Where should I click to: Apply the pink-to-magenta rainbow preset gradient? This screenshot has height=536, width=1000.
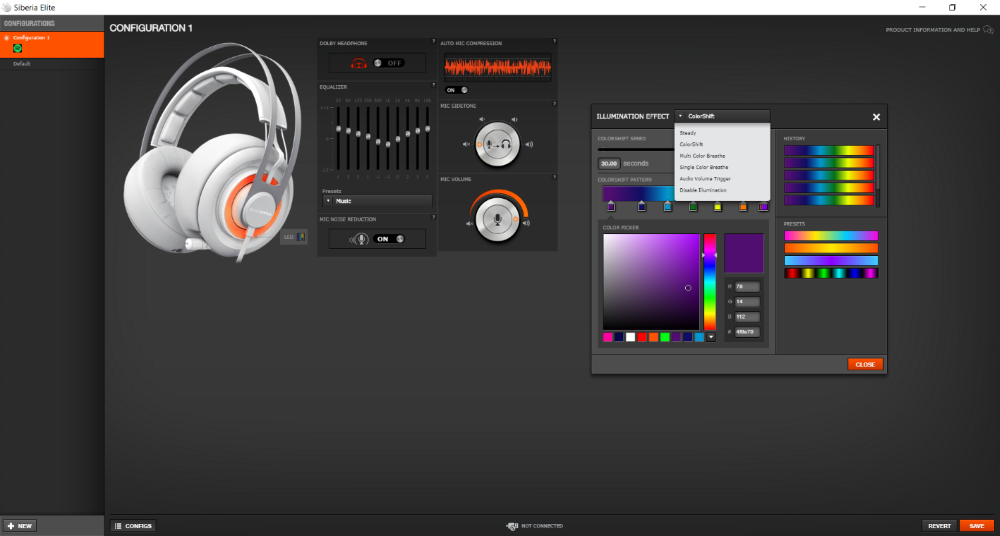pyautogui.click(x=831, y=235)
